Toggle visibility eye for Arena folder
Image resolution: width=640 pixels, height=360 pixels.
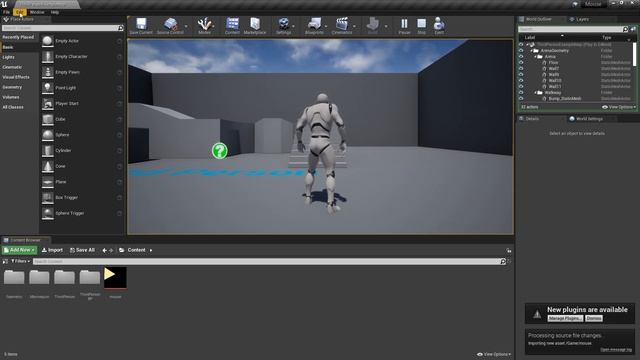point(521,57)
